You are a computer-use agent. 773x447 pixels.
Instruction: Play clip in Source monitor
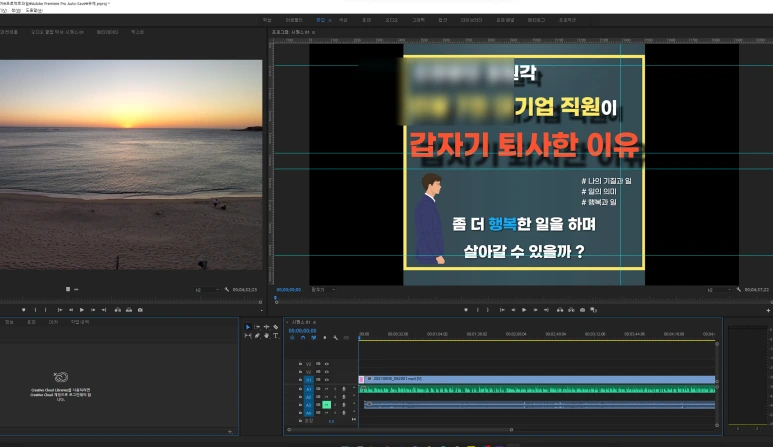pyautogui.click(x=82, y=310)
